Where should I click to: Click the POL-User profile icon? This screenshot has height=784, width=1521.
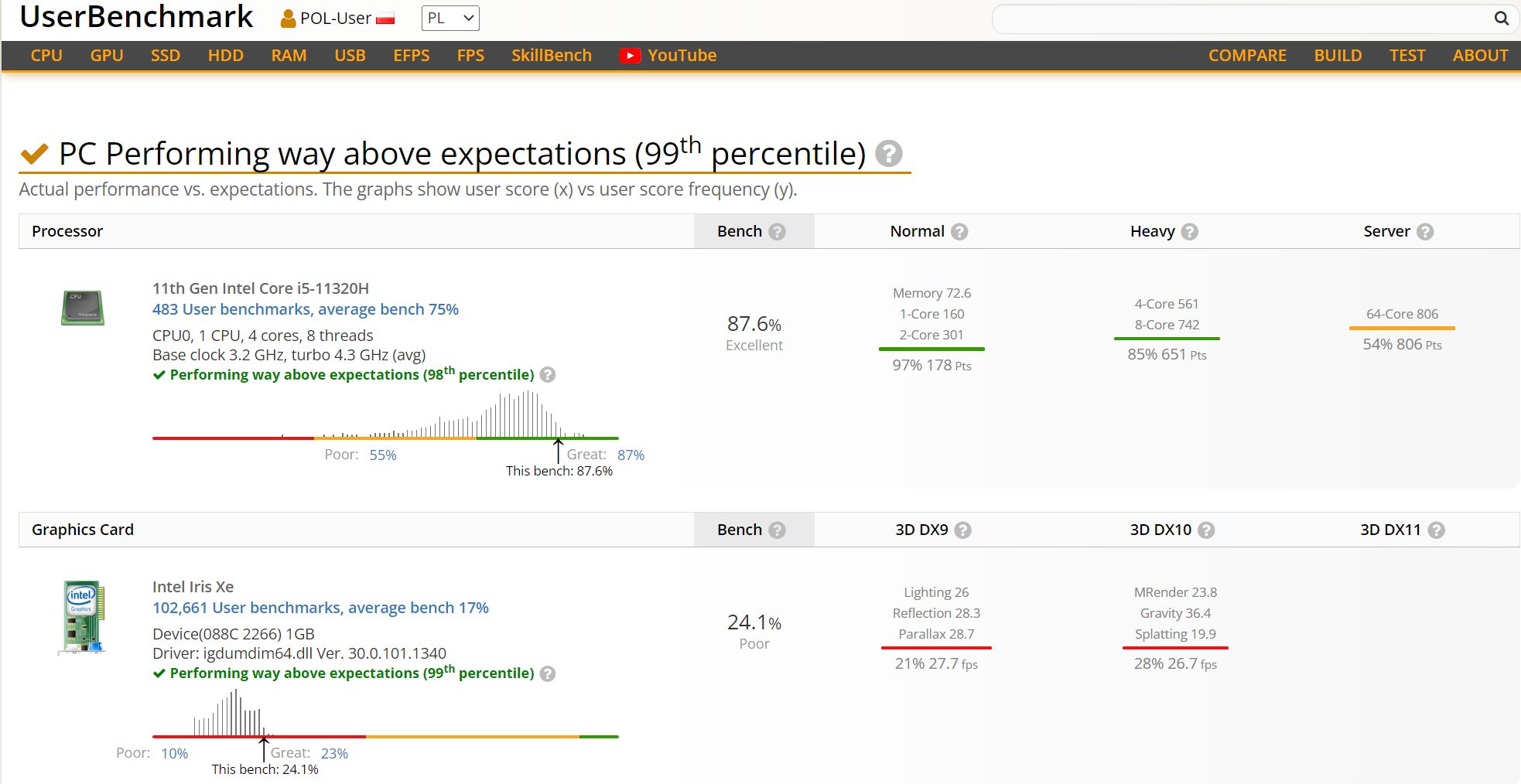pyautogui.click(x=288, y=19)
